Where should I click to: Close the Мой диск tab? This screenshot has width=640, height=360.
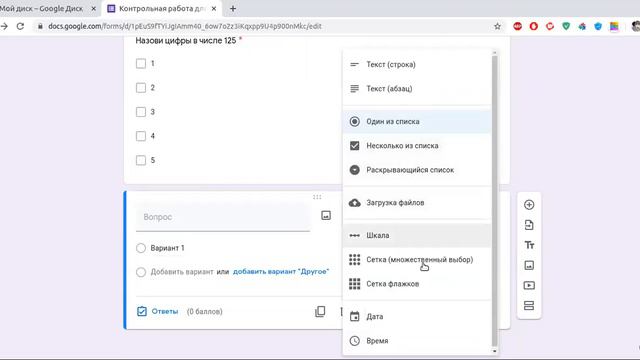point(93,9)
